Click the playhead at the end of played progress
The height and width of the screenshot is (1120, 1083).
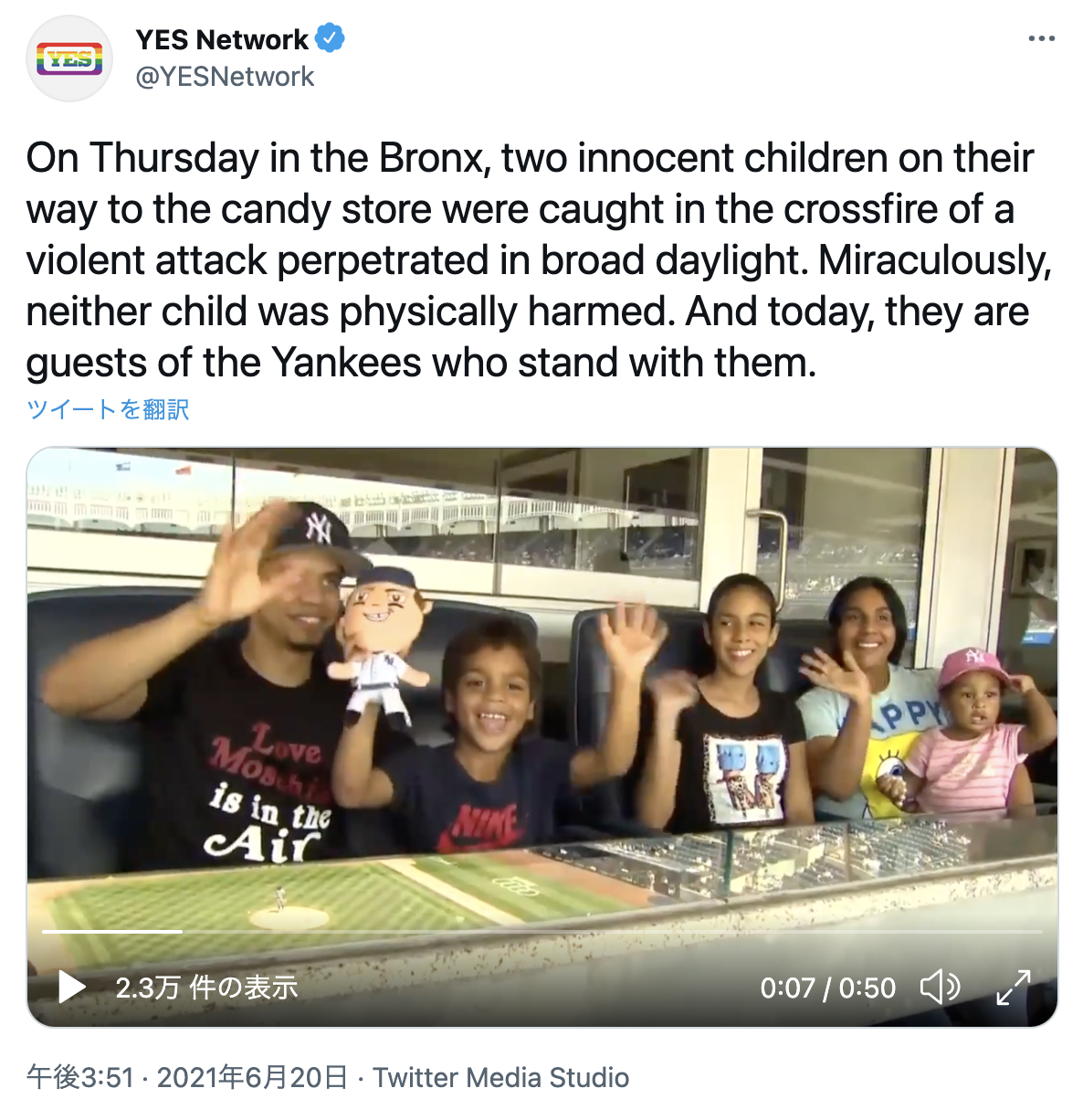[x=182, y=932]
